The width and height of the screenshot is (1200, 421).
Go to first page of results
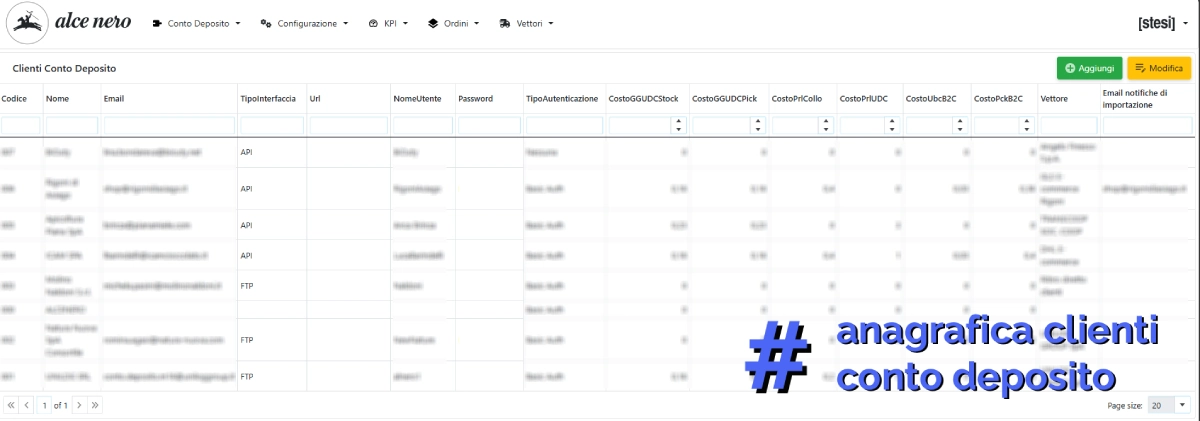click(11, 405)
